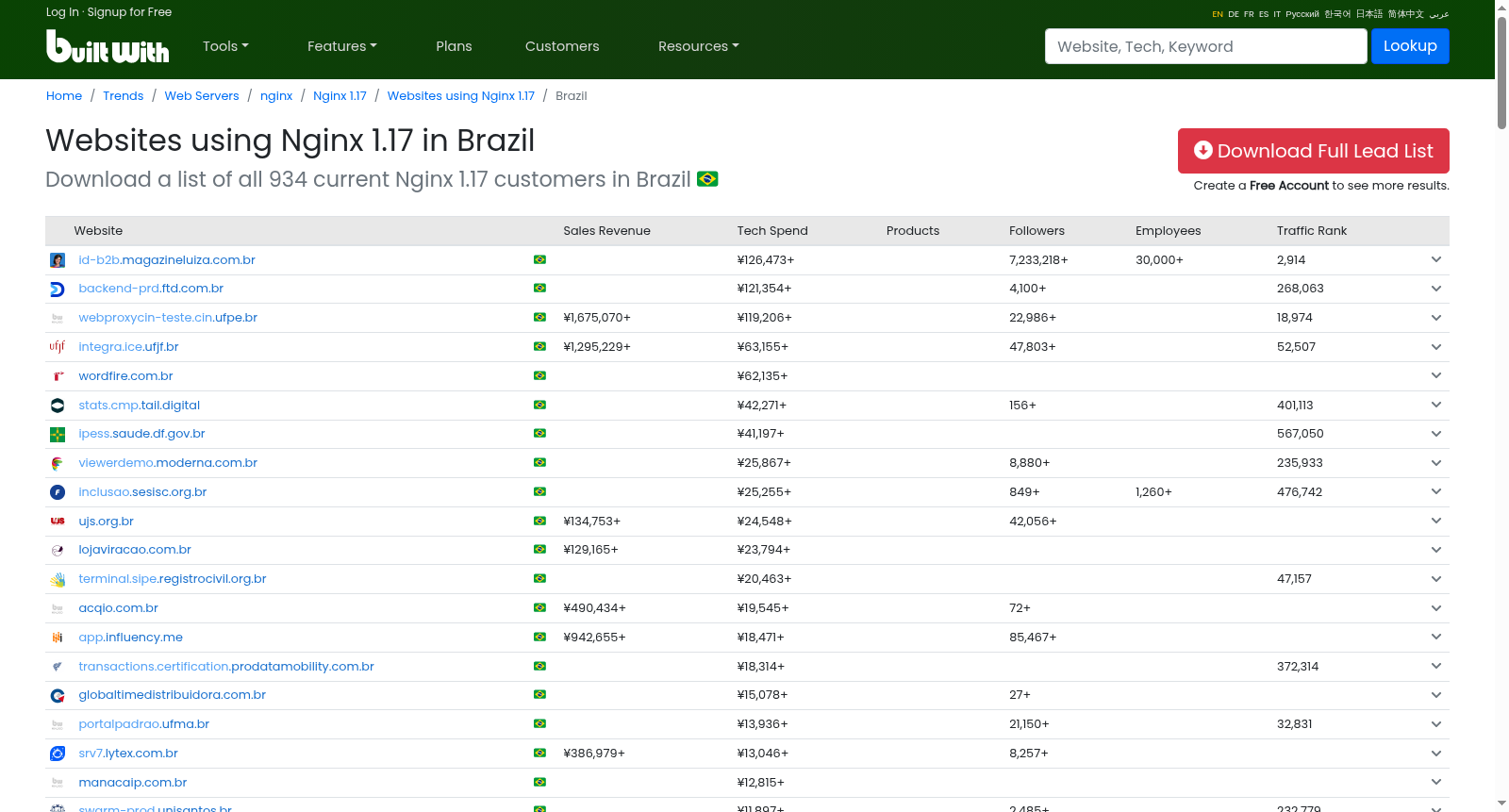Click the saude.df.gov.br favicon

click(58, 435)
